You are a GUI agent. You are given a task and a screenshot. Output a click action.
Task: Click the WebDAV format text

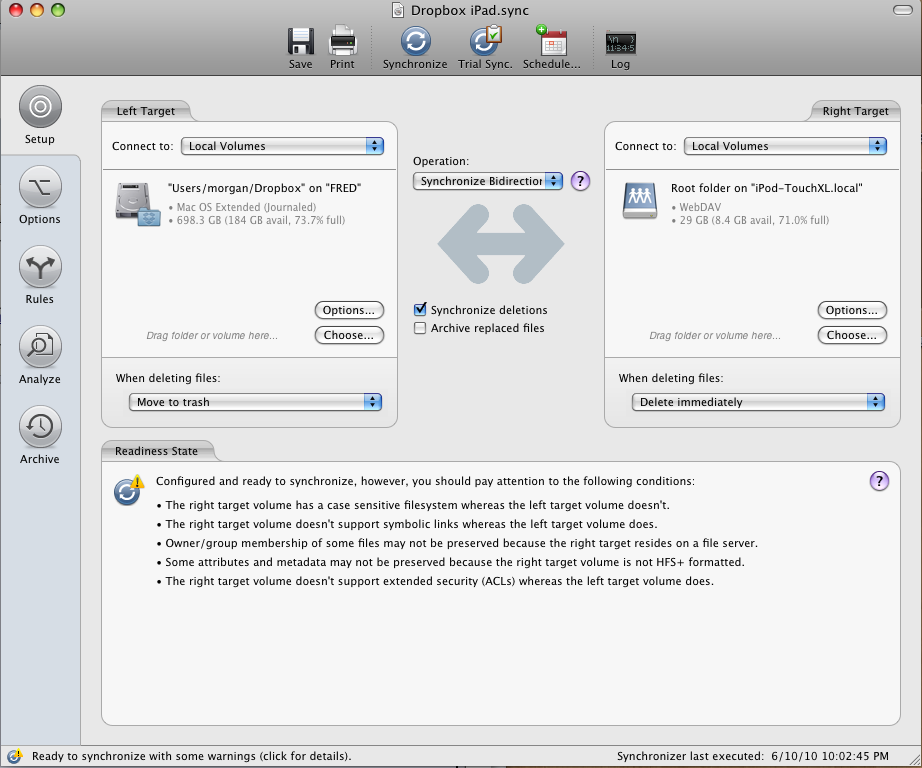click(696, 207)
